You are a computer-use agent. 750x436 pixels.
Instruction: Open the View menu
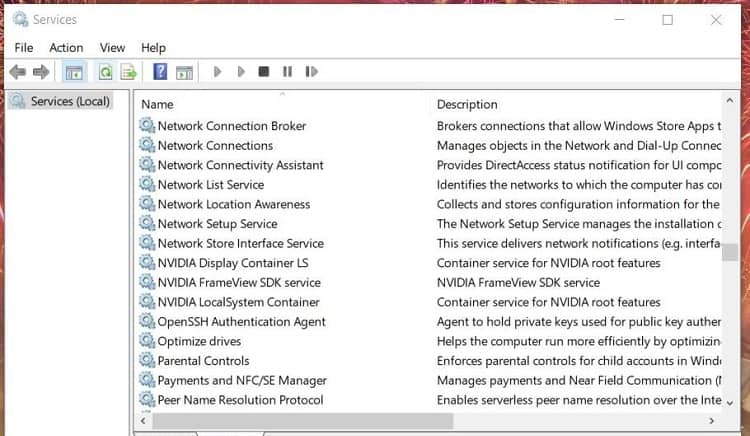112,48
